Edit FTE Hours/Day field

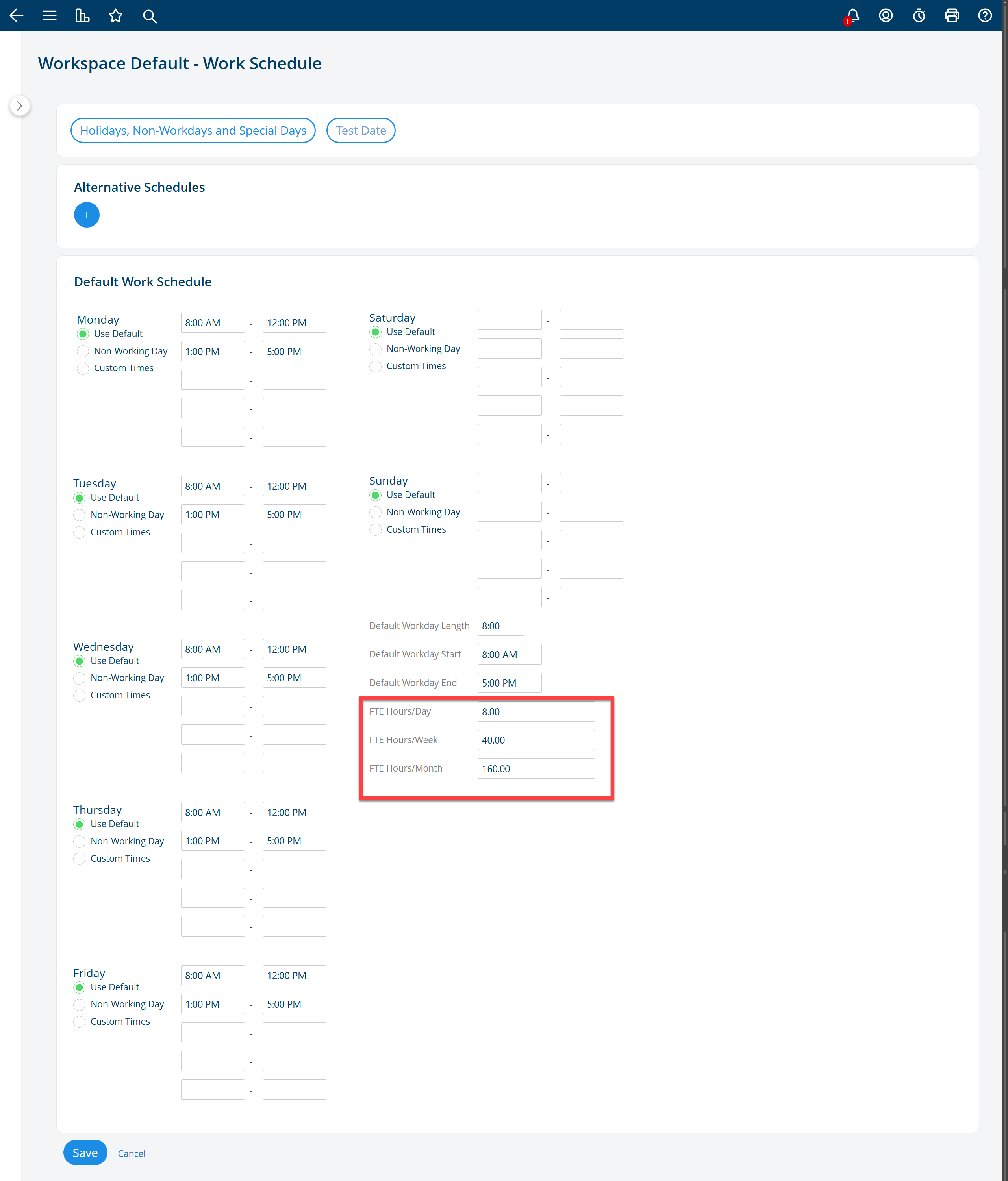(536, 711)
